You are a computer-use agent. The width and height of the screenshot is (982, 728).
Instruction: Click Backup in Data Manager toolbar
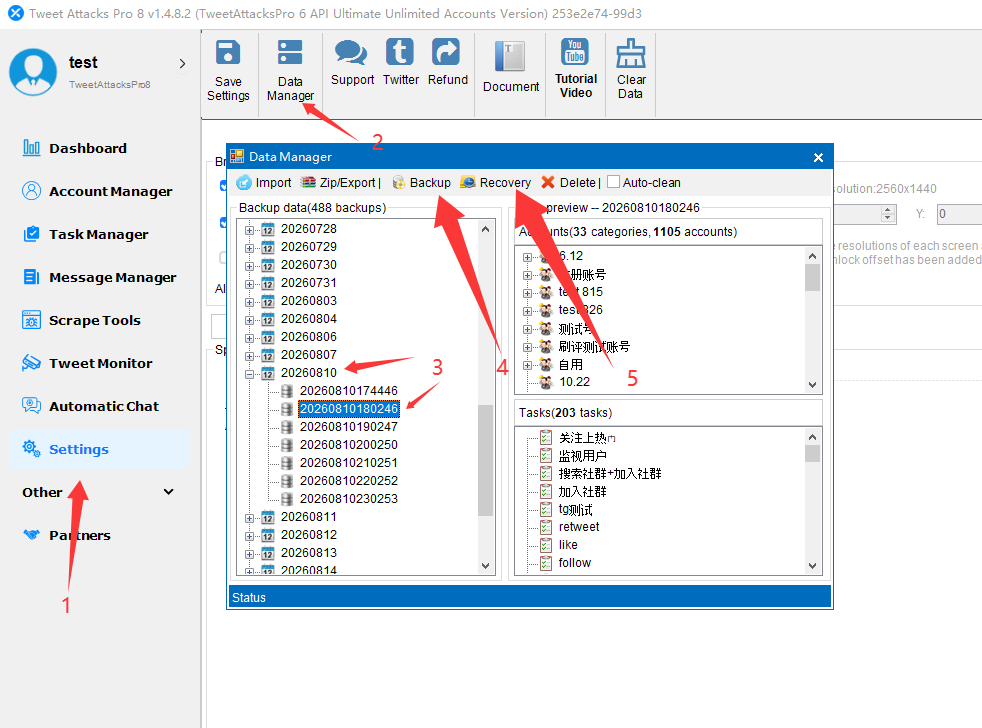click(422, 183)
